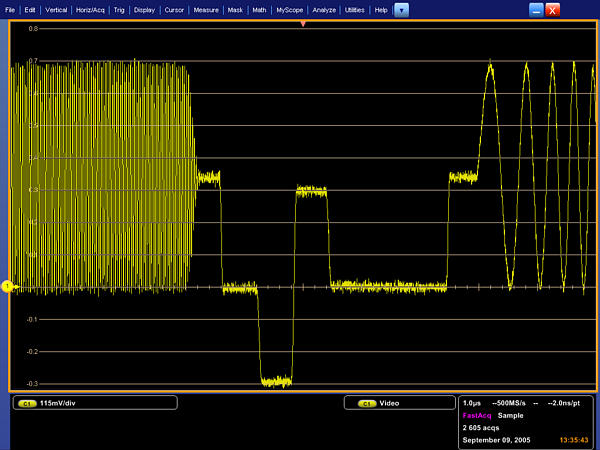Click the orange trigger position marker at top
600x450 pixels.
(303, 23)
